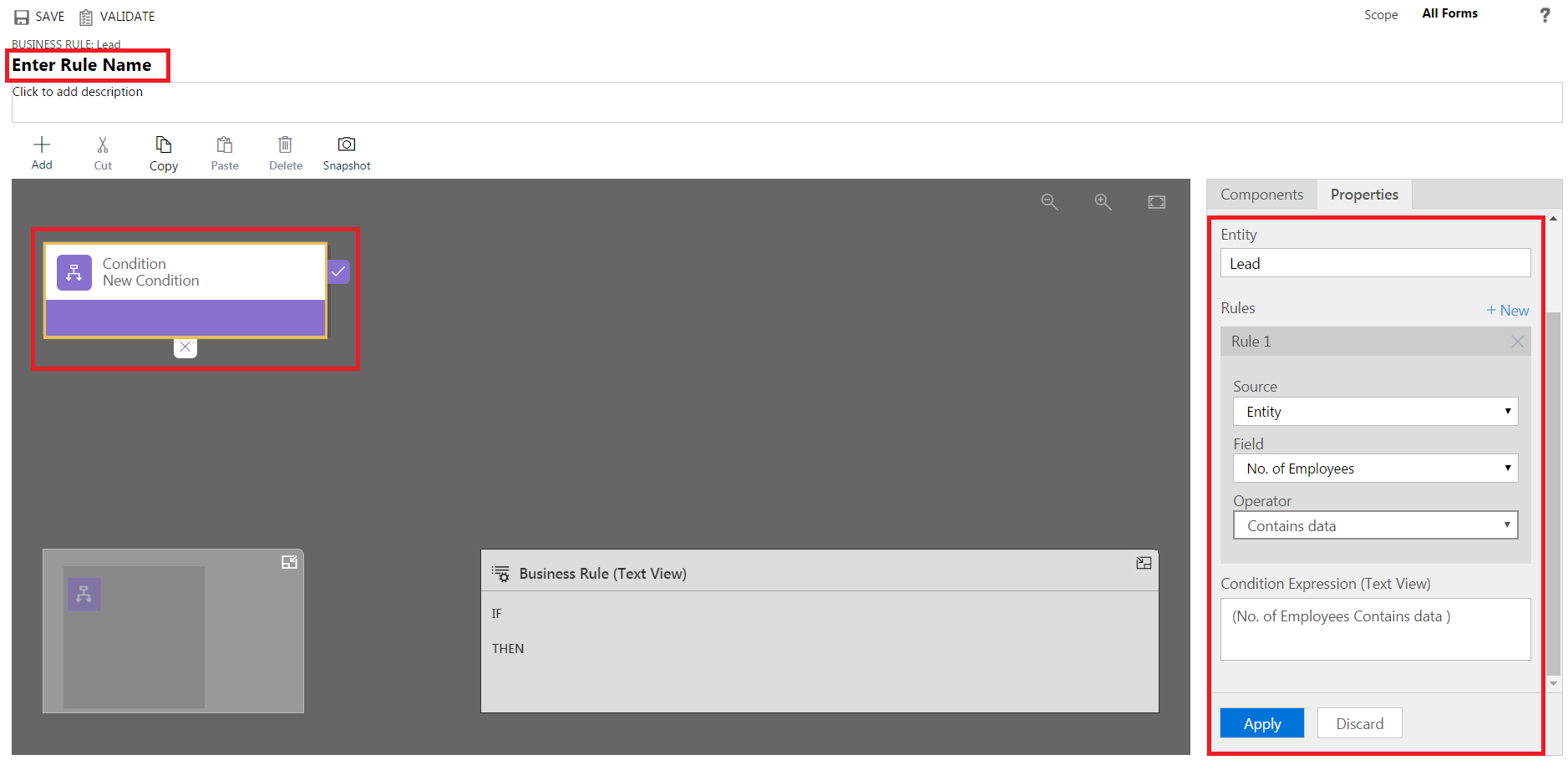Image resolution: width=1568 pixels, height=760 pixels.
Task: Zoom out of the designer canvas
Action: [x=1049, y=202]
